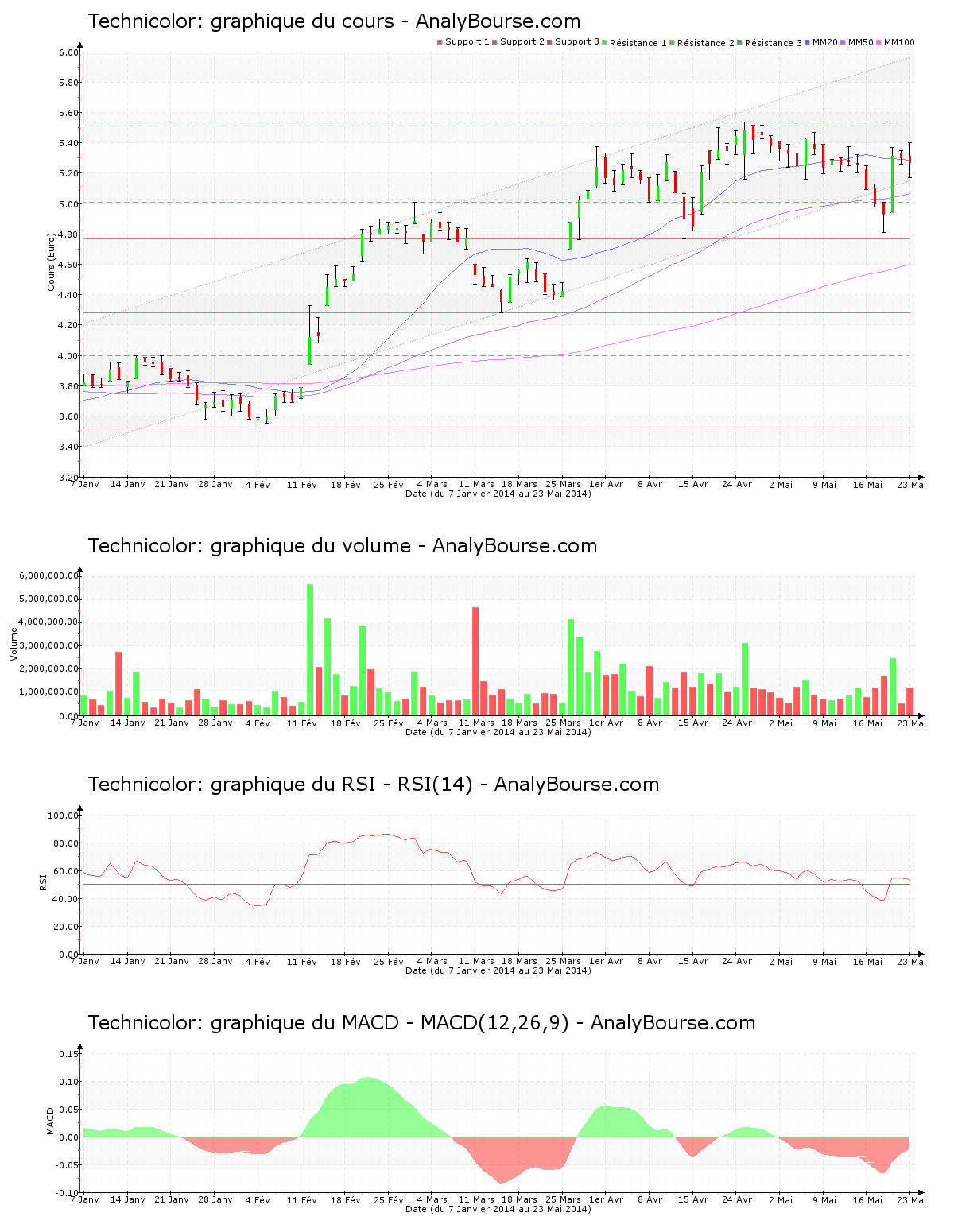Image resolution: width=954 pixels, height=1232 pixels.
Task: Click the 100.00 RSI axis value
Action: pos(64,816)
